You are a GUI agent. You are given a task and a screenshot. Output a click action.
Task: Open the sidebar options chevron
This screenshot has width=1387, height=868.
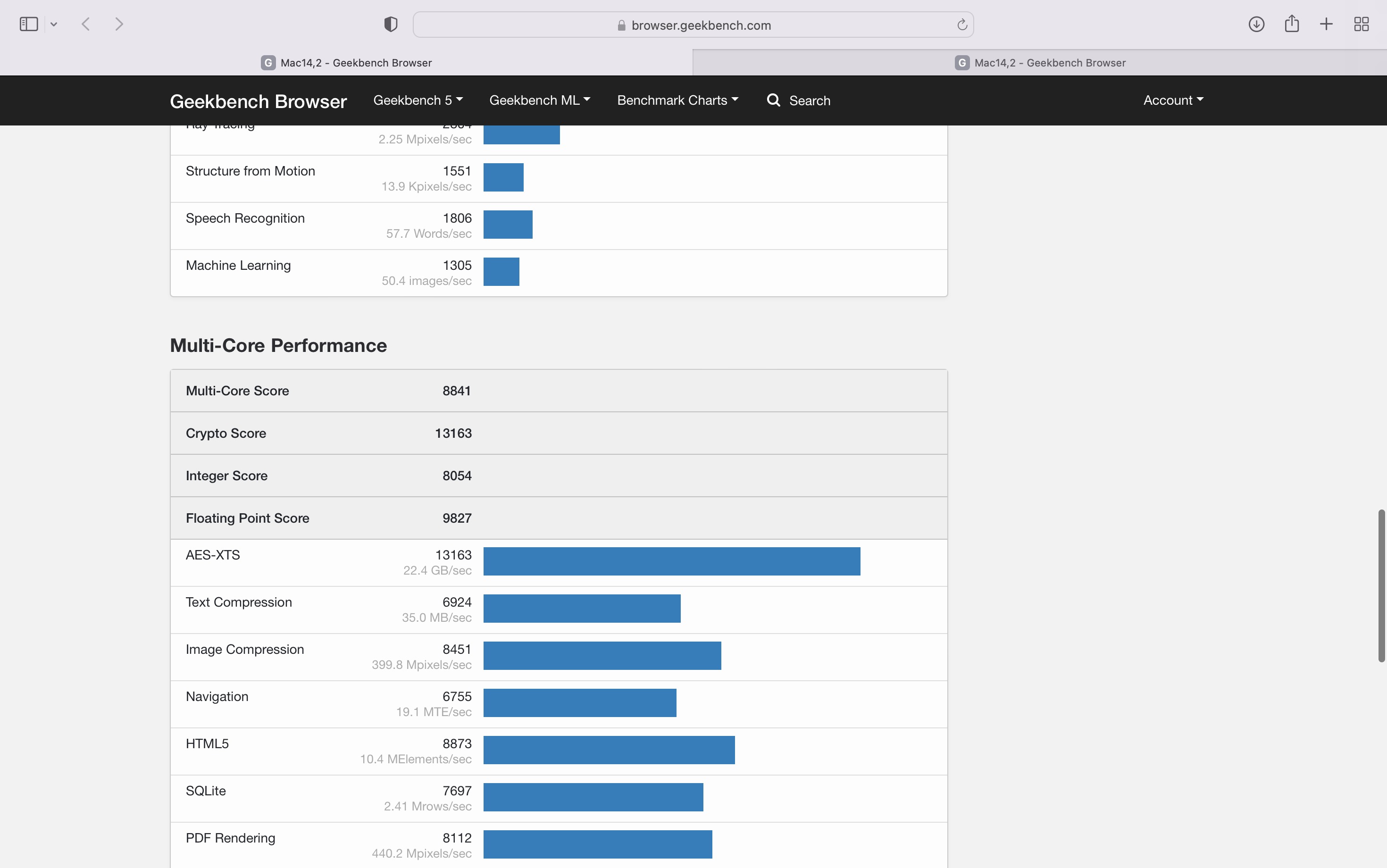pyautogui.click(x=54, y=24)
